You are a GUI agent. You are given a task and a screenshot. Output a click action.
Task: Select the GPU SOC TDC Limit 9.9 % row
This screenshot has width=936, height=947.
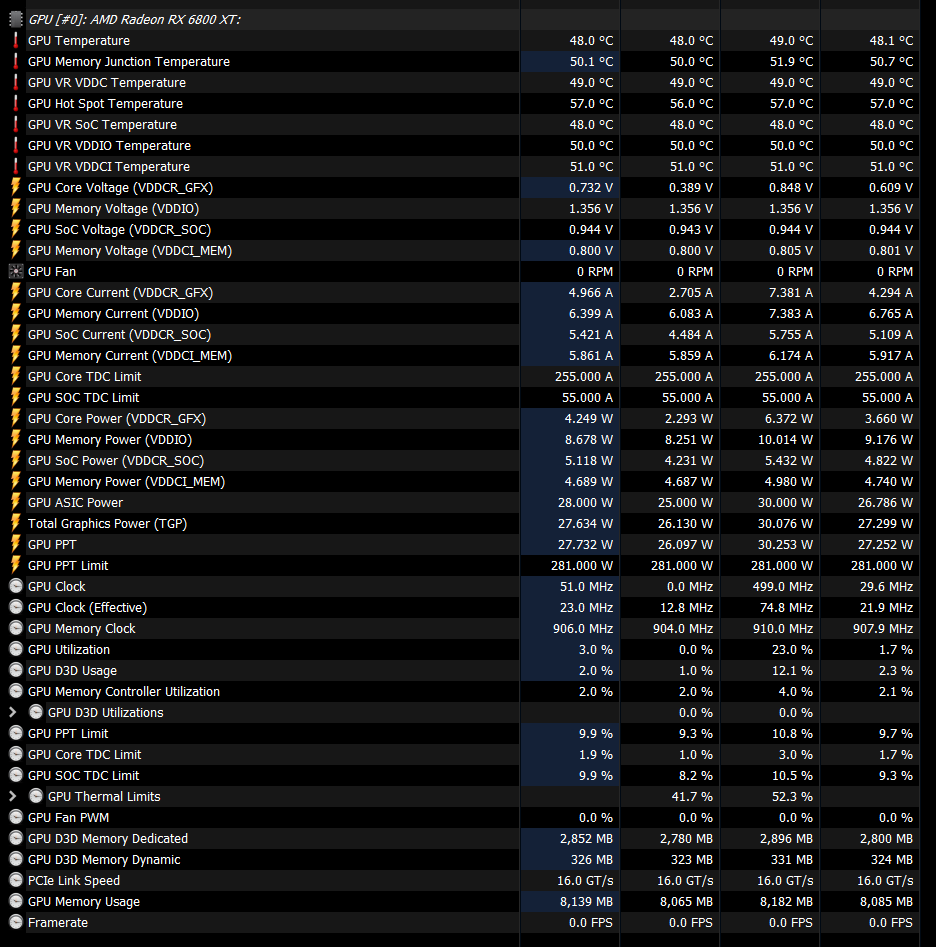[464, 775]
